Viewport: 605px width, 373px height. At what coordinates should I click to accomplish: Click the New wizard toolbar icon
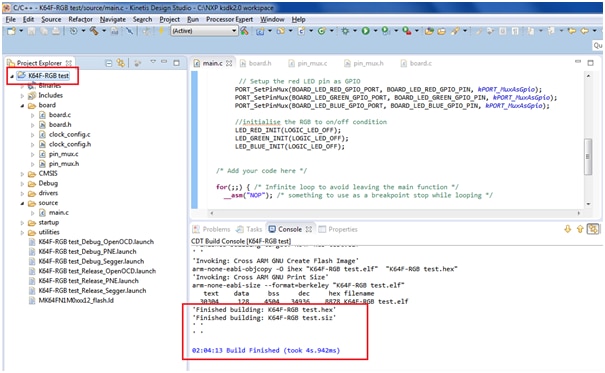11,31
